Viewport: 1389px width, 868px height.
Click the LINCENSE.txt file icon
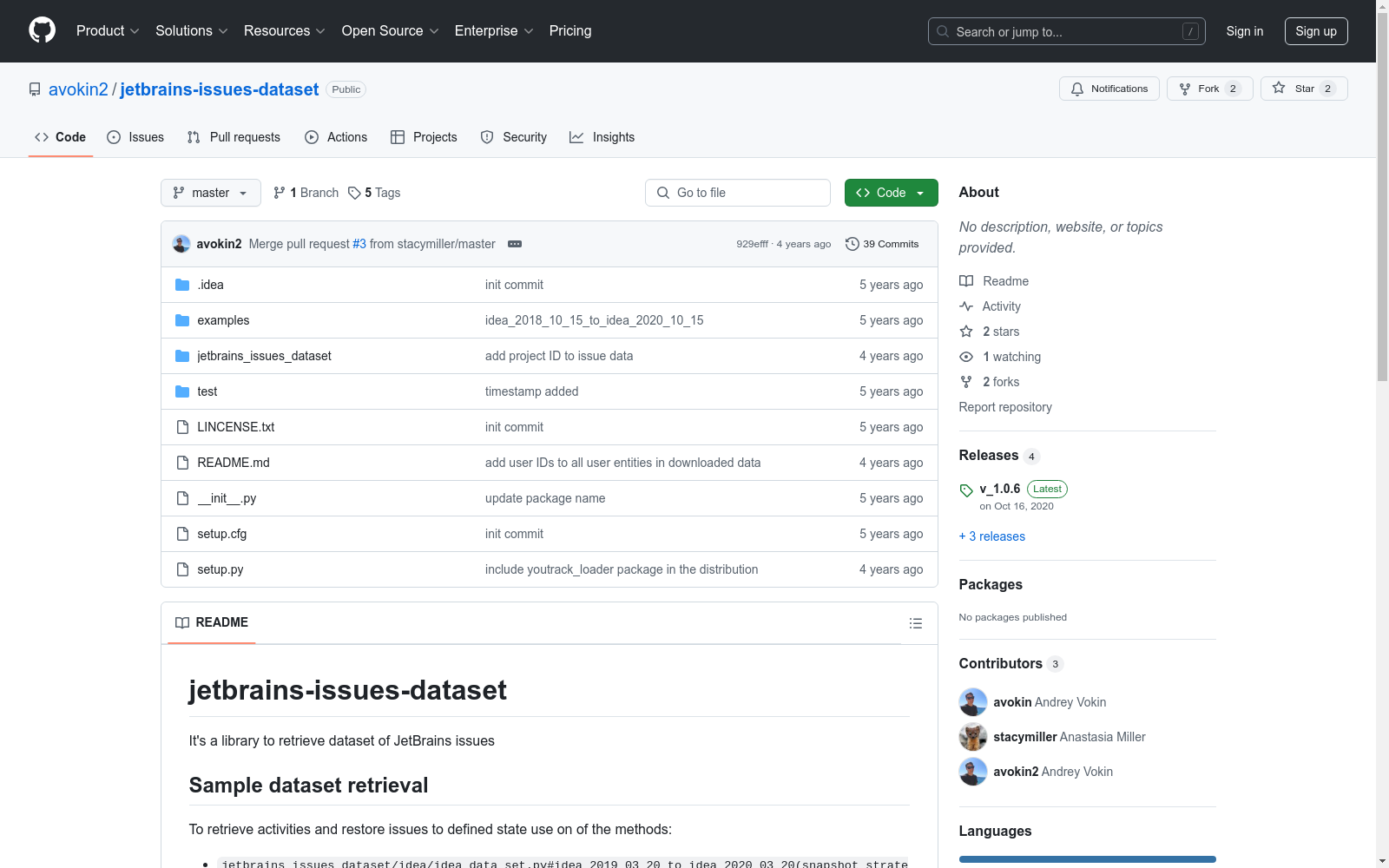point(182,427)
